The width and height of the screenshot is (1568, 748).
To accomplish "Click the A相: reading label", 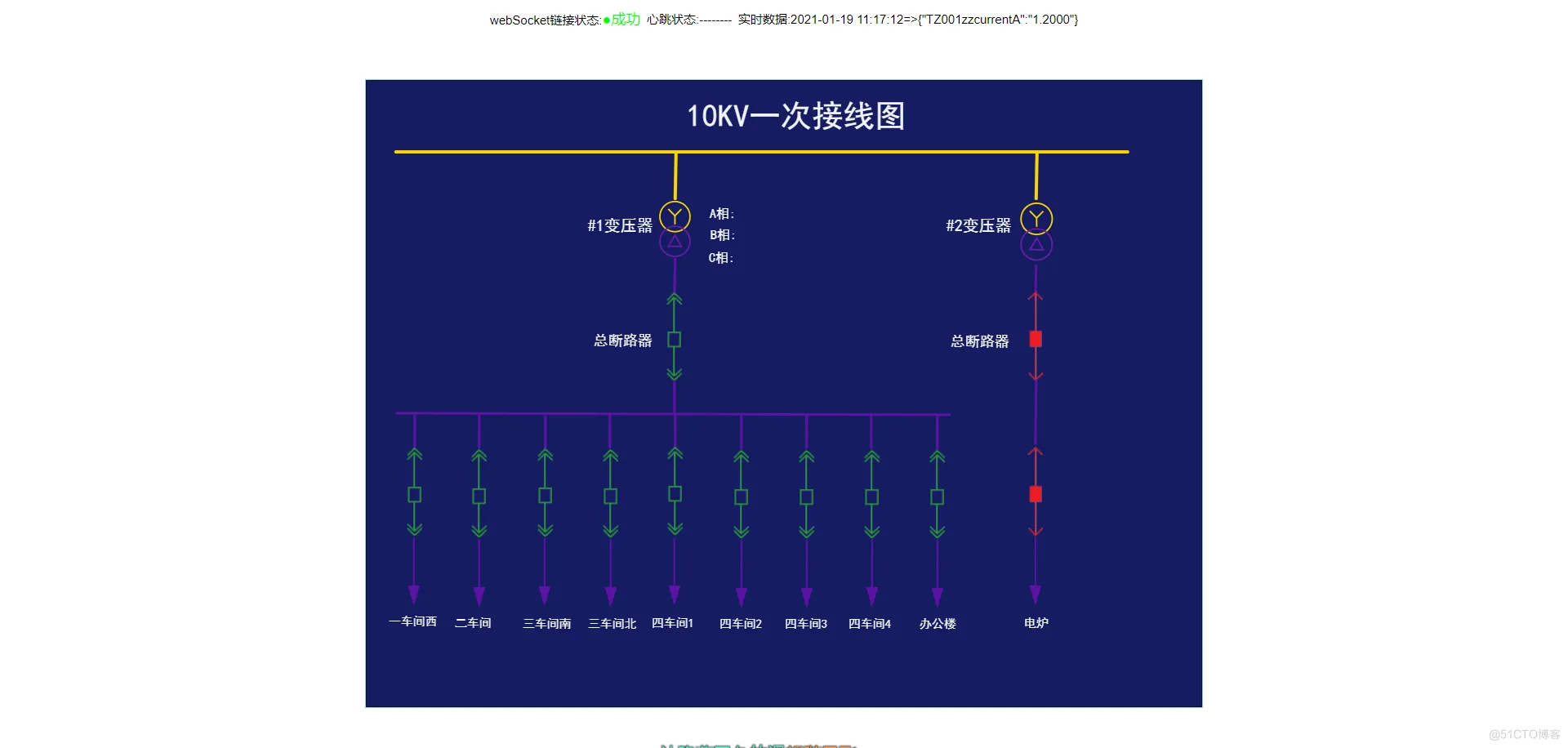I will 722,214.
